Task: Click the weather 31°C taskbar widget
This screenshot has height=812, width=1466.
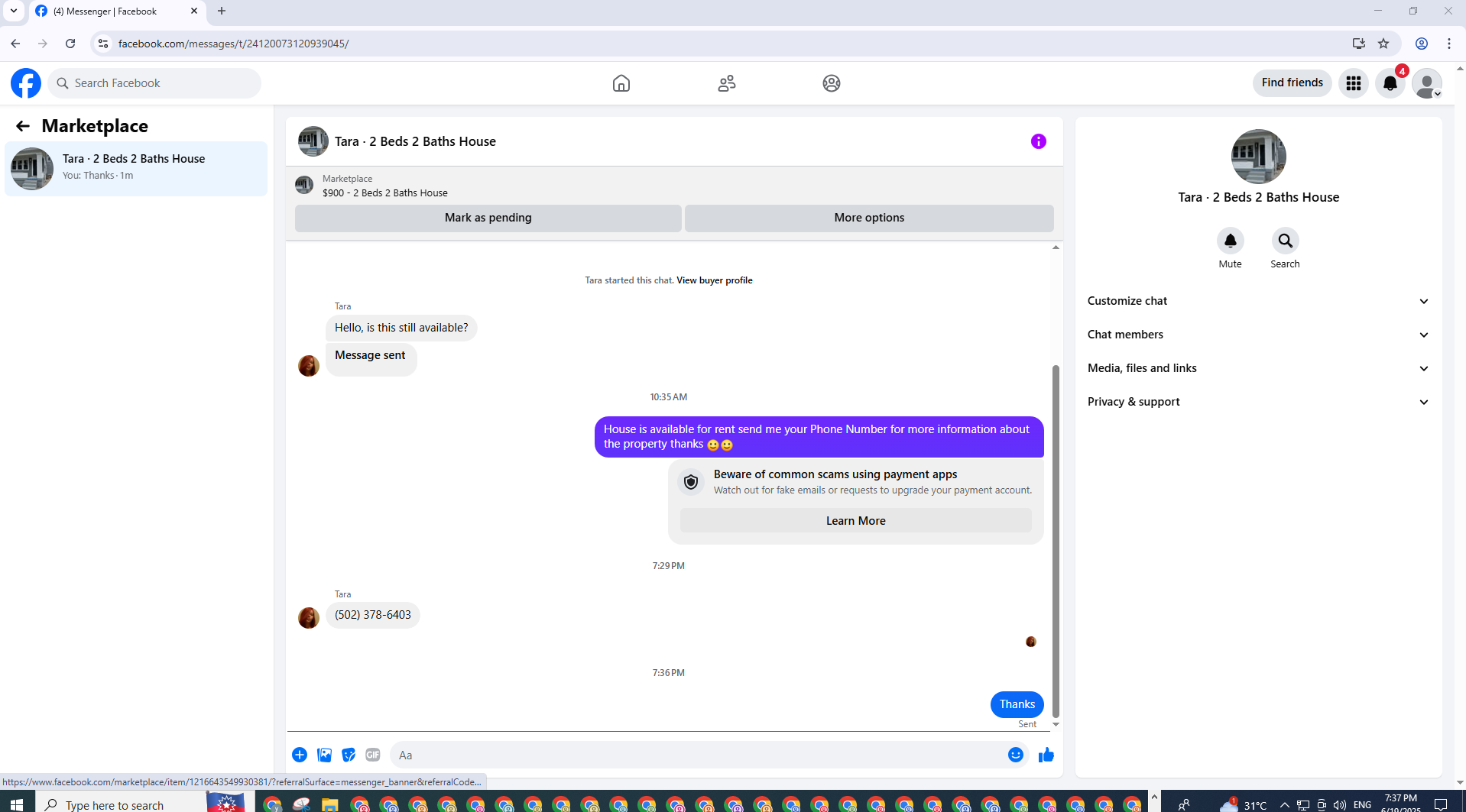Action: (1245, 804)
